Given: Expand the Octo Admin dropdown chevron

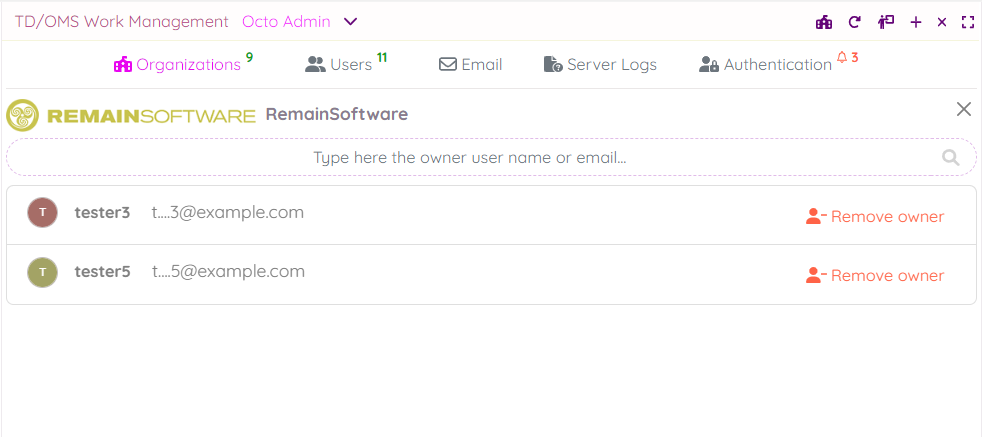Looking at the screenshot, I should [350, 22].
